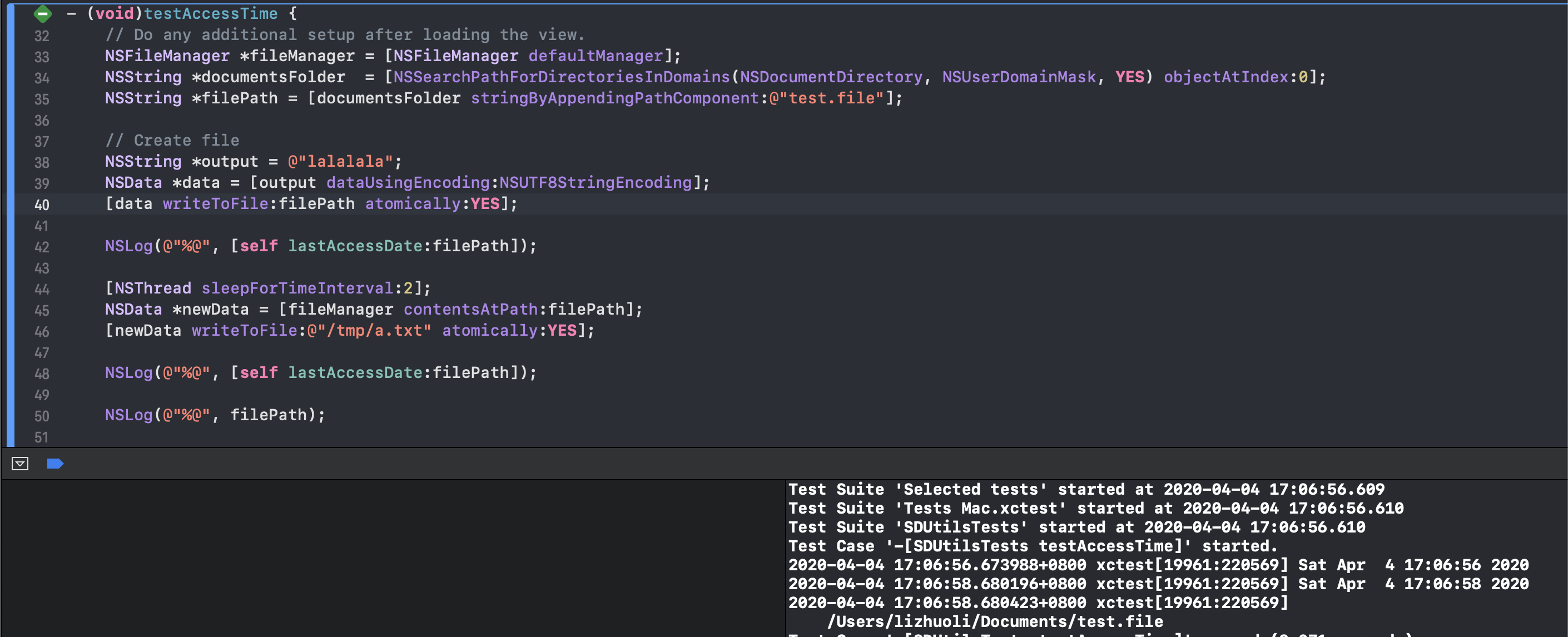1568x637 pixels.
Task: Click the stringByAppendingPathComponent method in code
Action: [x=615, y=98]
